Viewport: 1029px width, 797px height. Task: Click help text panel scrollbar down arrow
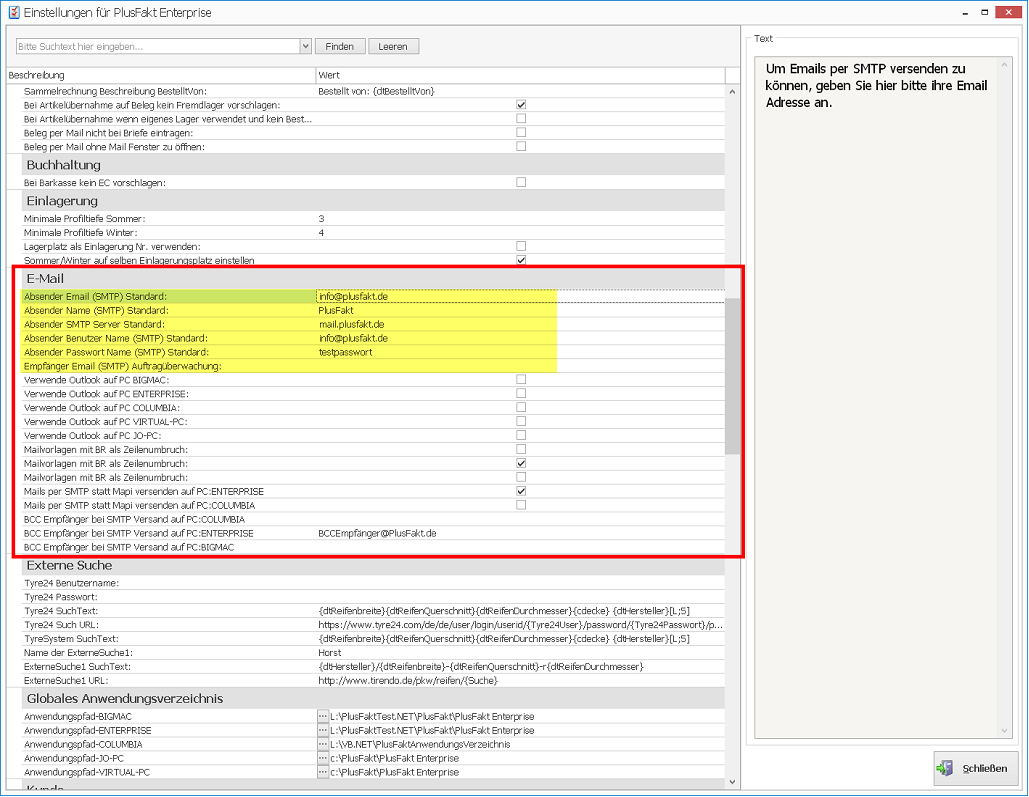click(x=1004, y=731)
